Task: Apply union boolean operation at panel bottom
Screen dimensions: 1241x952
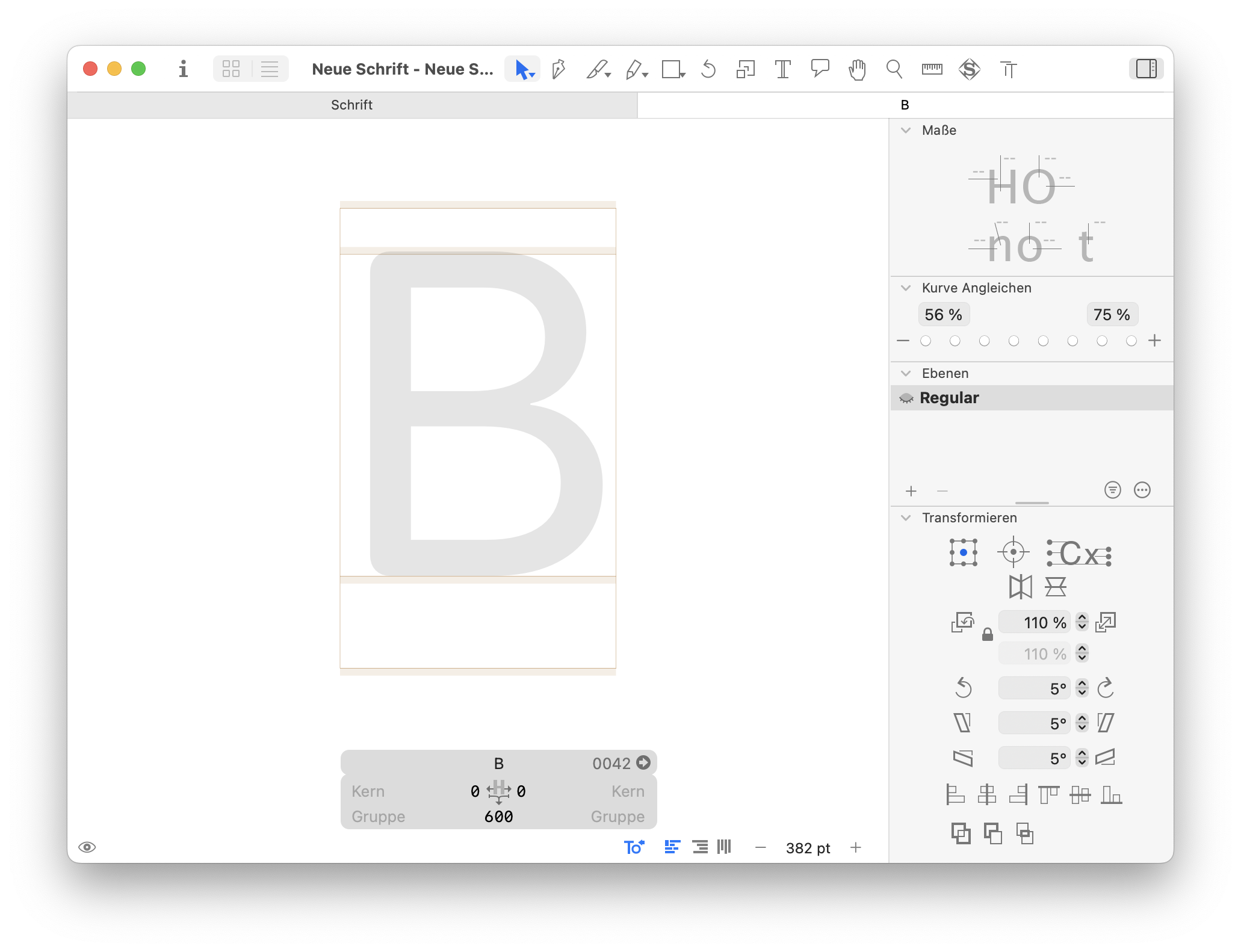Action: point(961,834)
